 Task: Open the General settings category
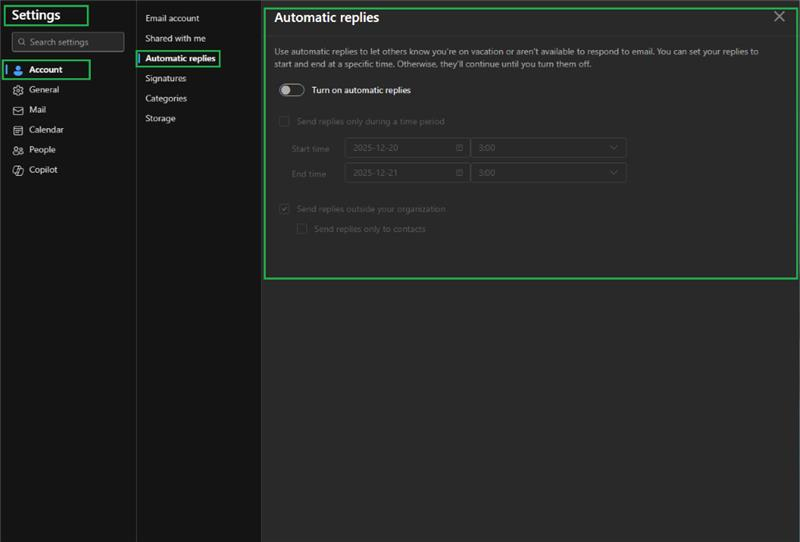click(46, 90)
